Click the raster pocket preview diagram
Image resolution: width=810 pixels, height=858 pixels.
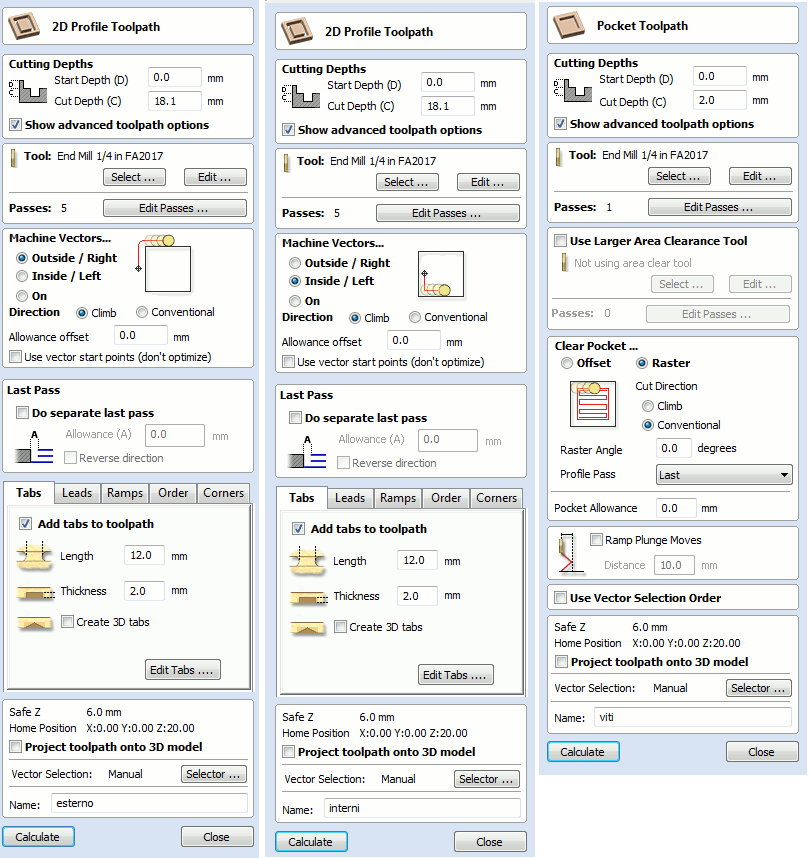[593, 404]
